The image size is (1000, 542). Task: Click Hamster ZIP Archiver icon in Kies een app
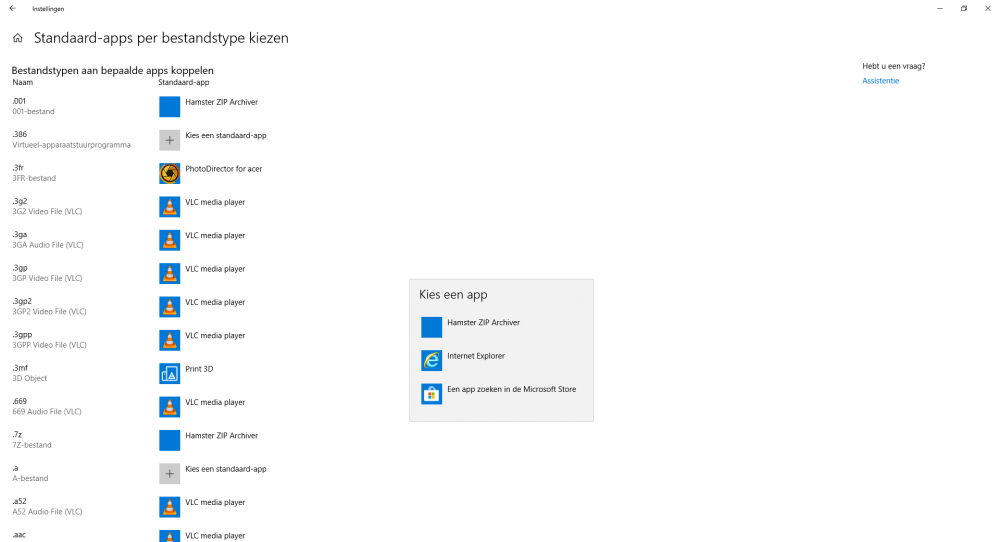(x=432, y=327)
